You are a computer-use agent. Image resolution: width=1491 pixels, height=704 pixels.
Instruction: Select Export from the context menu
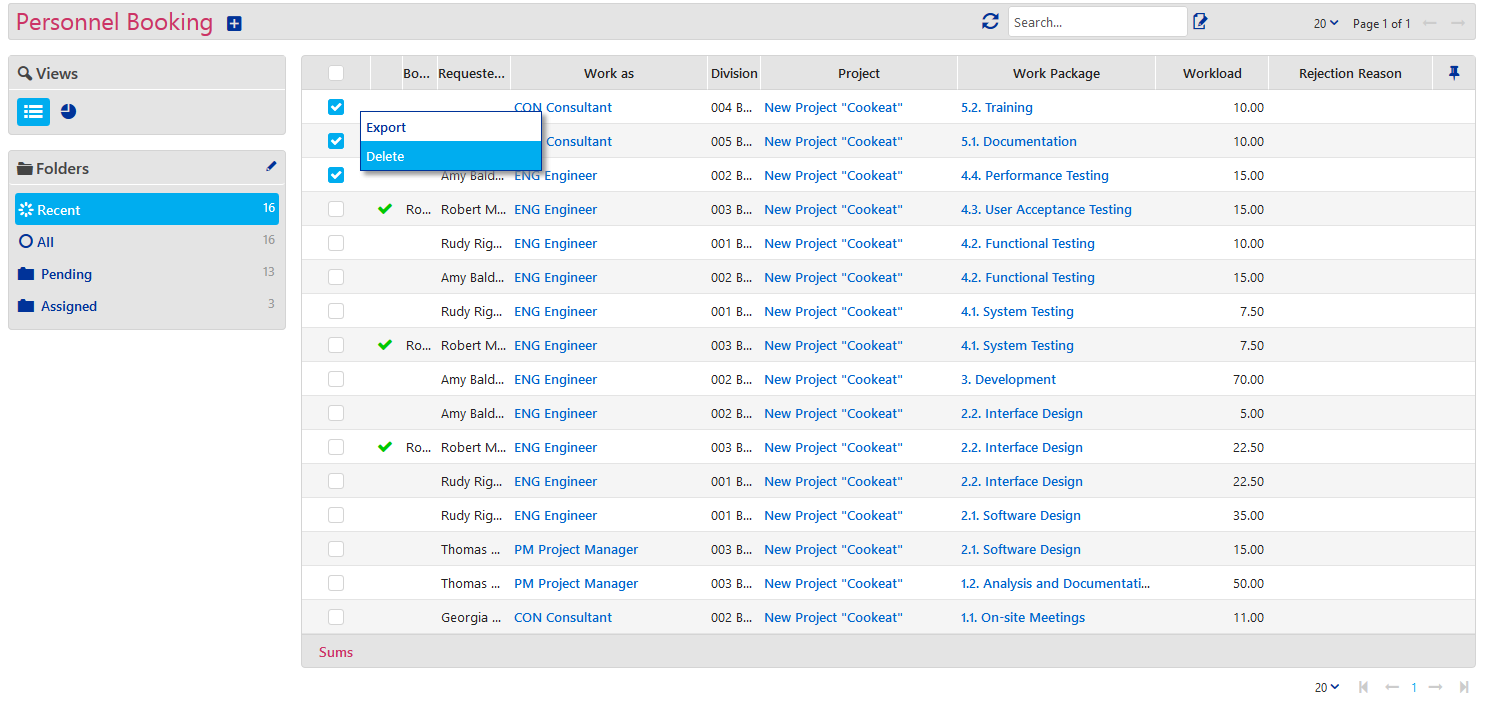[x=386, y=127]
